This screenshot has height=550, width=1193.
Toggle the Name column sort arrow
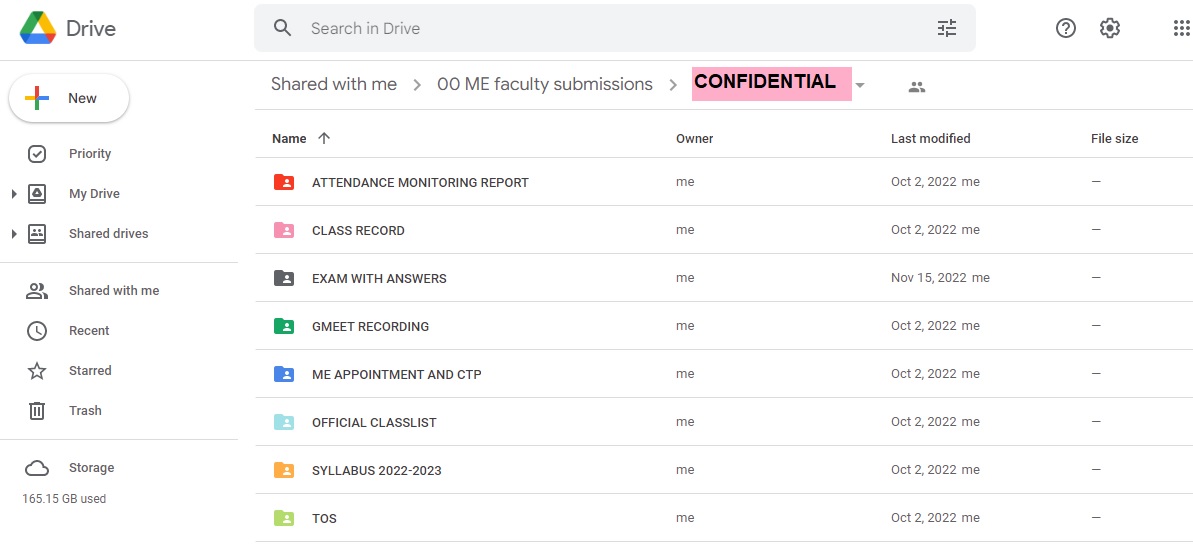[323, 138]
